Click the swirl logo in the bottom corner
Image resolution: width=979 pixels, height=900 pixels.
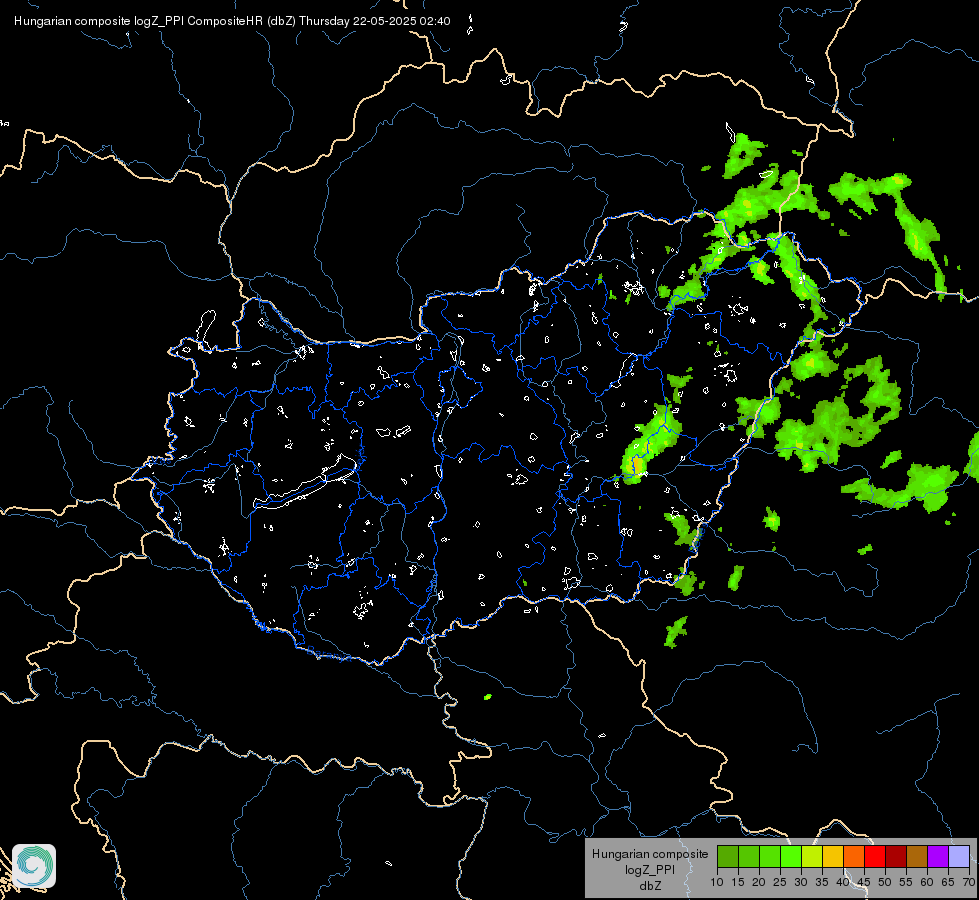34,866
